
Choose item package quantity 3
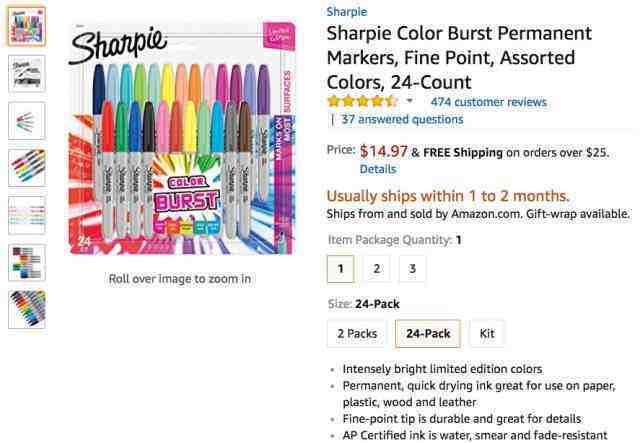click(x=412, y=268)
